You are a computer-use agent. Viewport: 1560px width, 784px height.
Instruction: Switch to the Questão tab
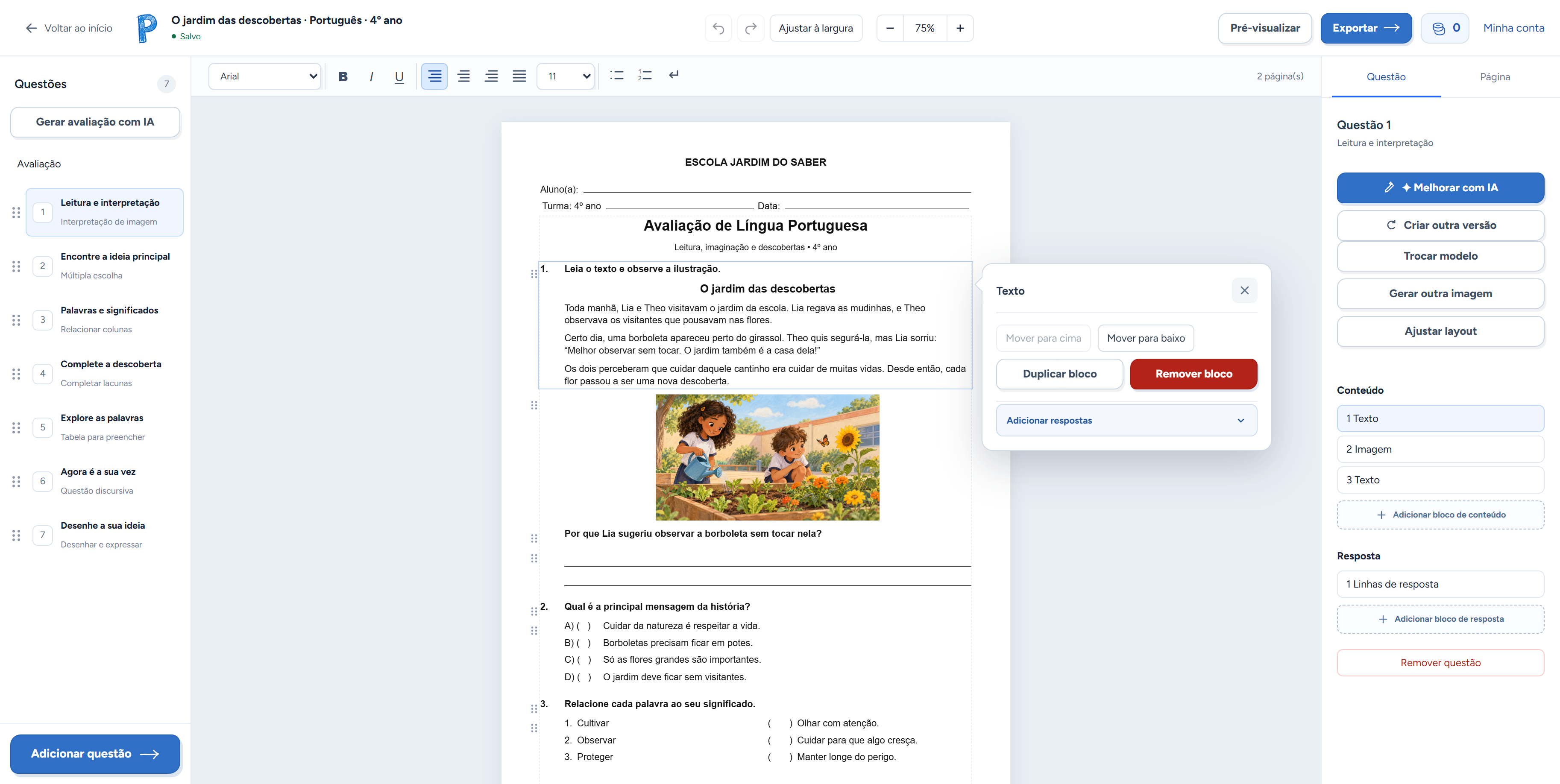tap(1386, 77)
